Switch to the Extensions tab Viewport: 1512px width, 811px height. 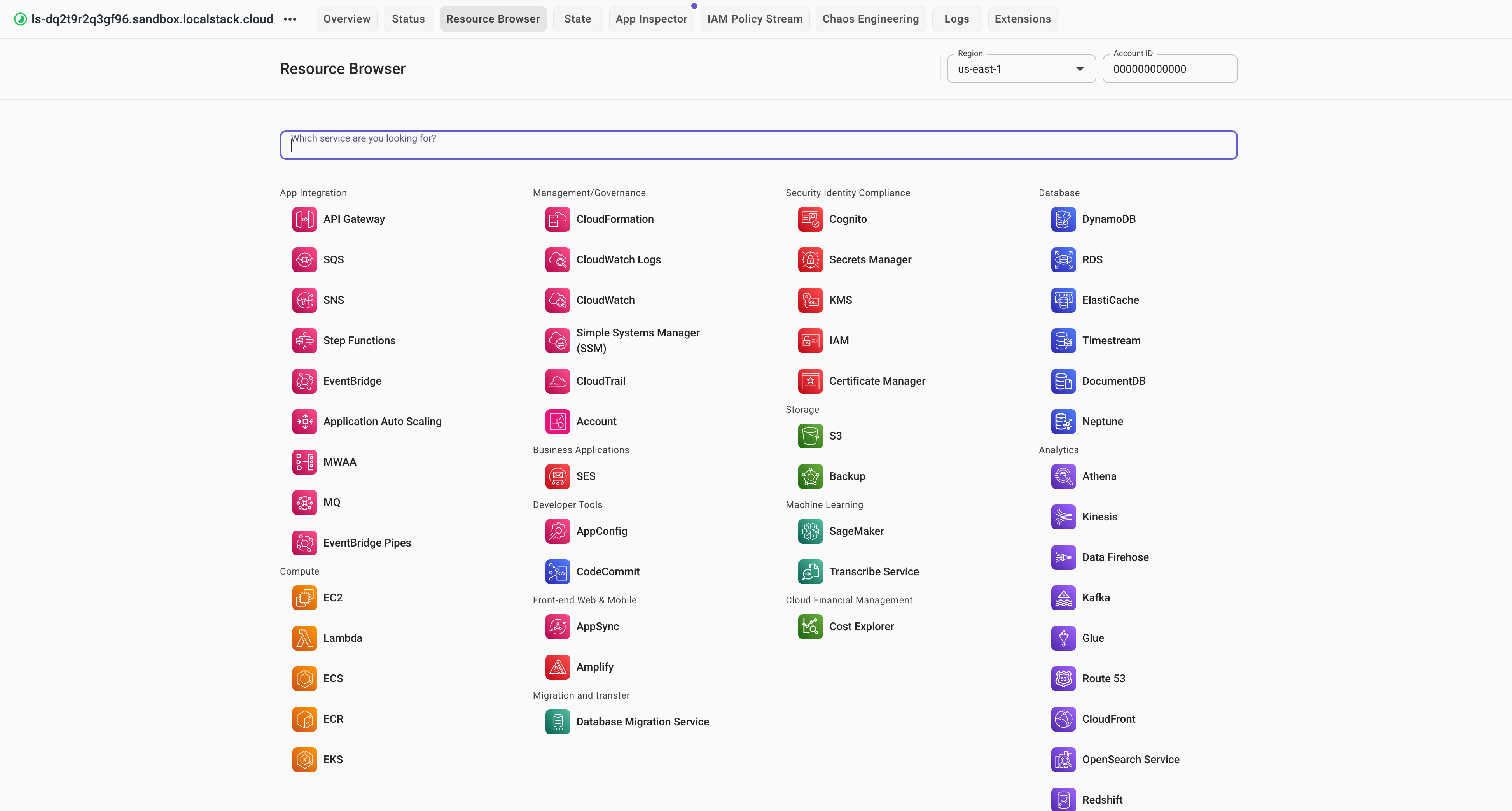coord(1023,19)
